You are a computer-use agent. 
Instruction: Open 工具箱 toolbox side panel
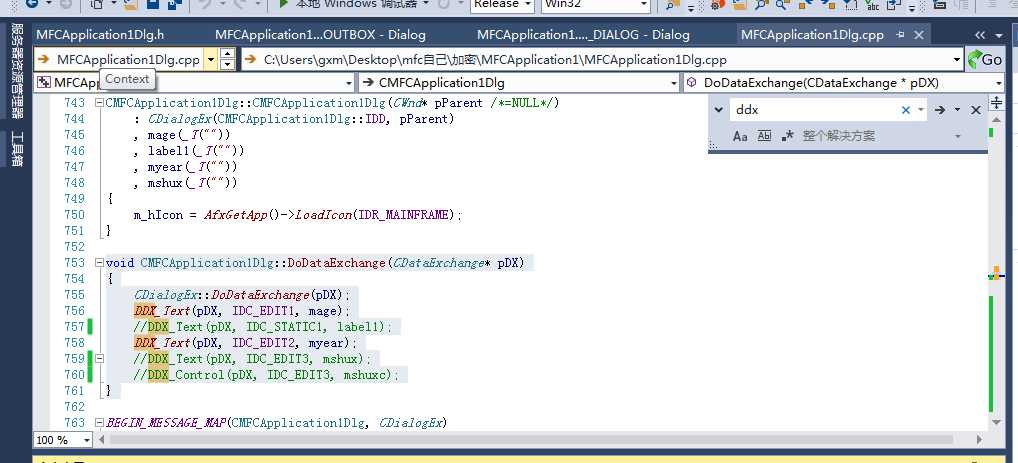[17, 149]
